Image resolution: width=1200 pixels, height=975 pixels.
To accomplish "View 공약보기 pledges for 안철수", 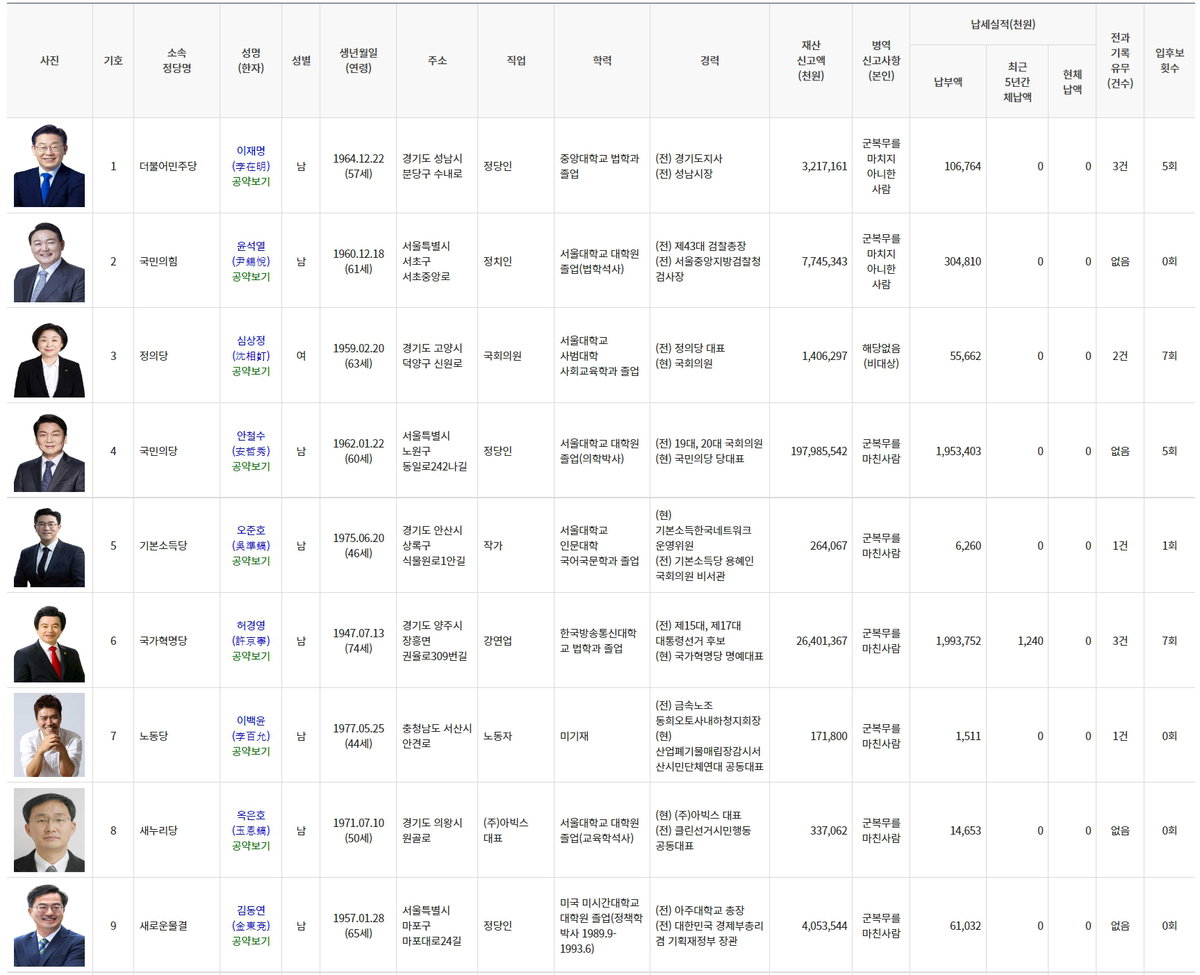I will tap(250, 466).
